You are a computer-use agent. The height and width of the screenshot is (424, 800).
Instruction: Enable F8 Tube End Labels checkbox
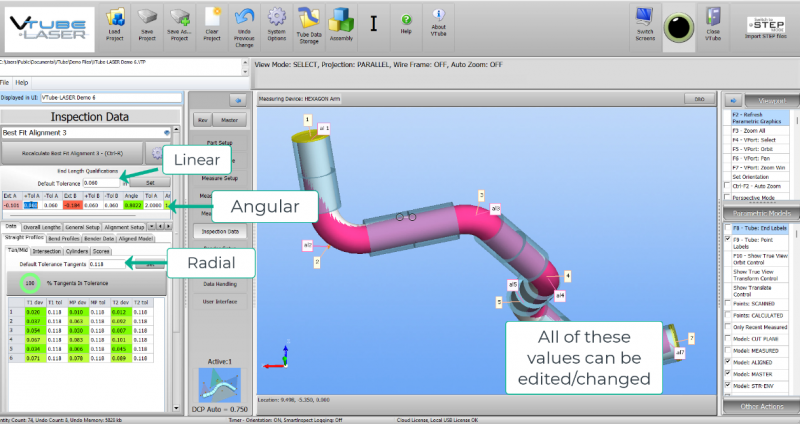coord(728,228)
